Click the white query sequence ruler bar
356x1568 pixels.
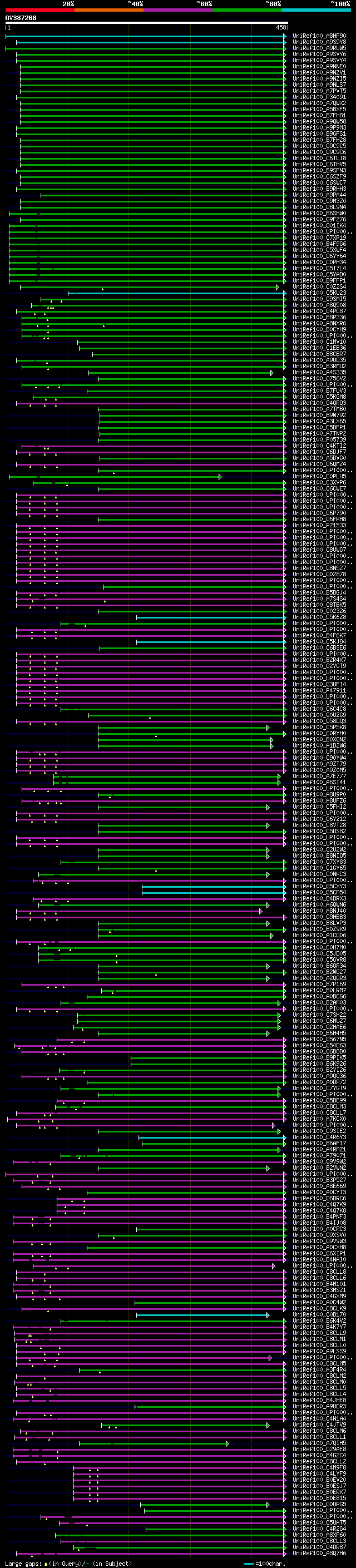coord(147,23)
